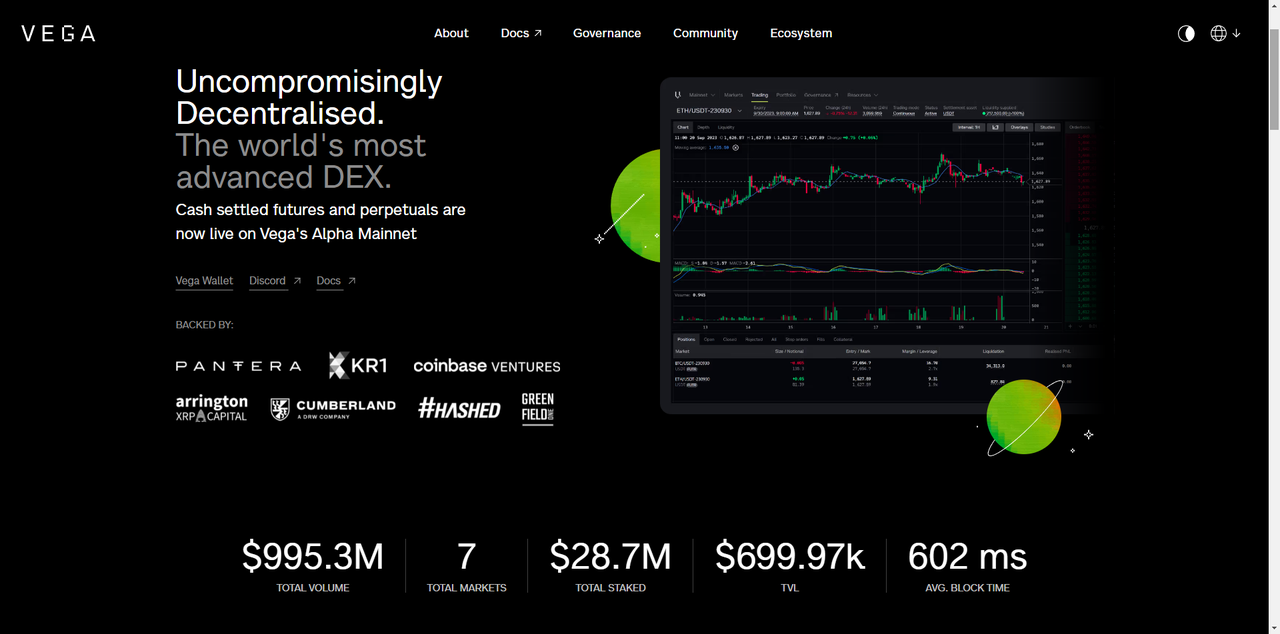Screen dimensions: 1280x634
Task: Click the Vega Wallet link
Action: tap(204, 281)
